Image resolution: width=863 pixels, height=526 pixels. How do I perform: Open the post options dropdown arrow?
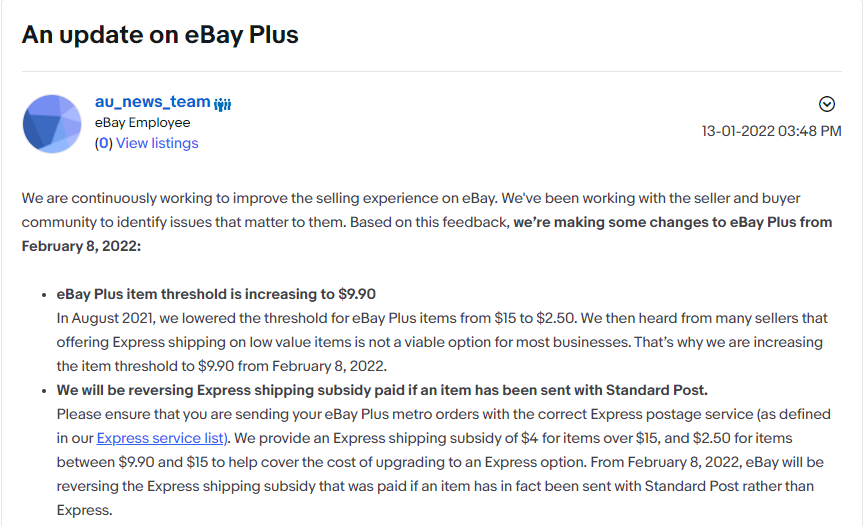(827, 104)
